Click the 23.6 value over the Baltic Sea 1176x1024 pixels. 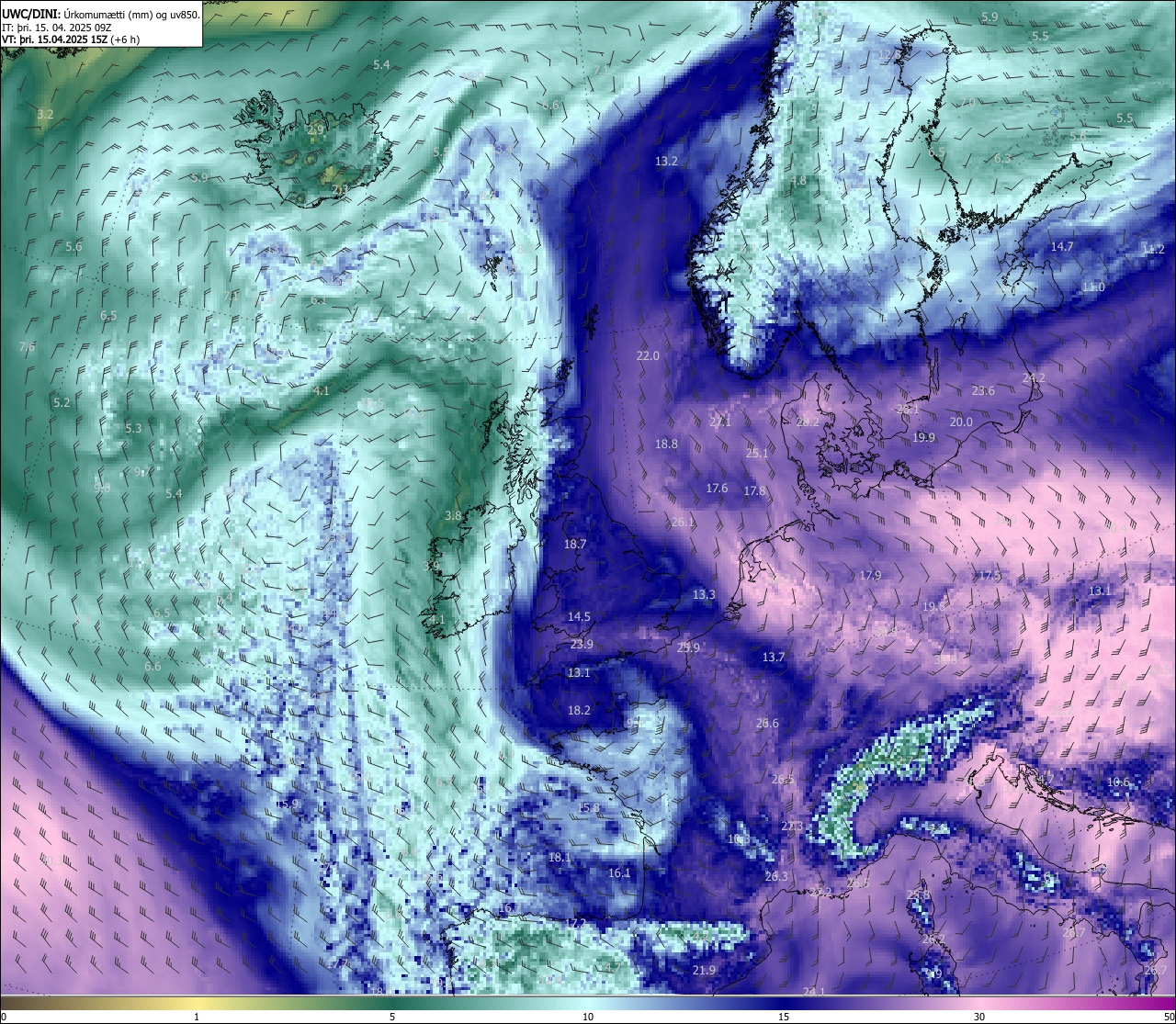coord(983,390)
